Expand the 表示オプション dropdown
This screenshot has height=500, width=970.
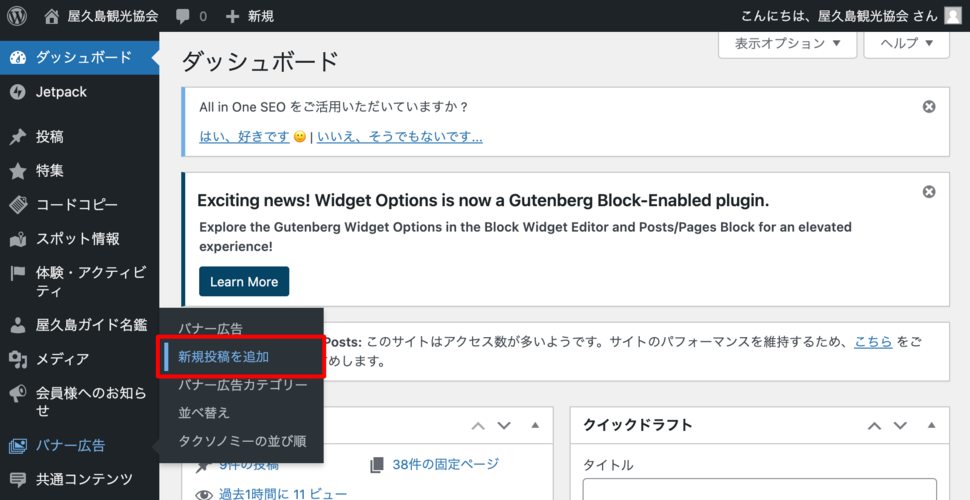click(787, 44)
